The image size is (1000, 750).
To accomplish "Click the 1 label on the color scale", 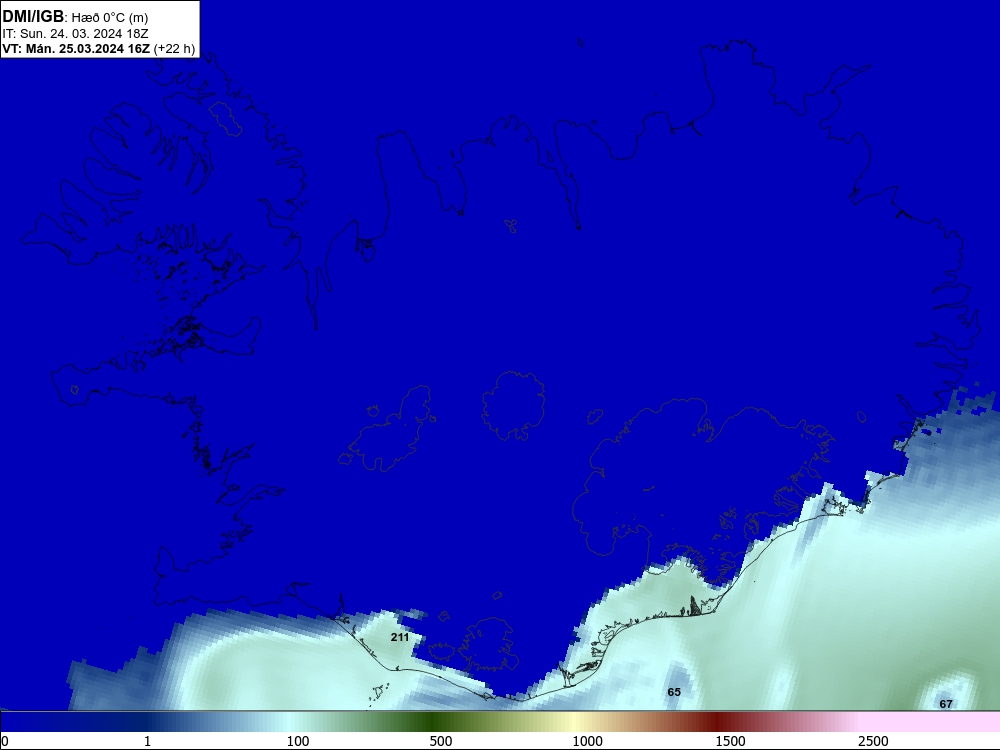I will pos(147,741).
